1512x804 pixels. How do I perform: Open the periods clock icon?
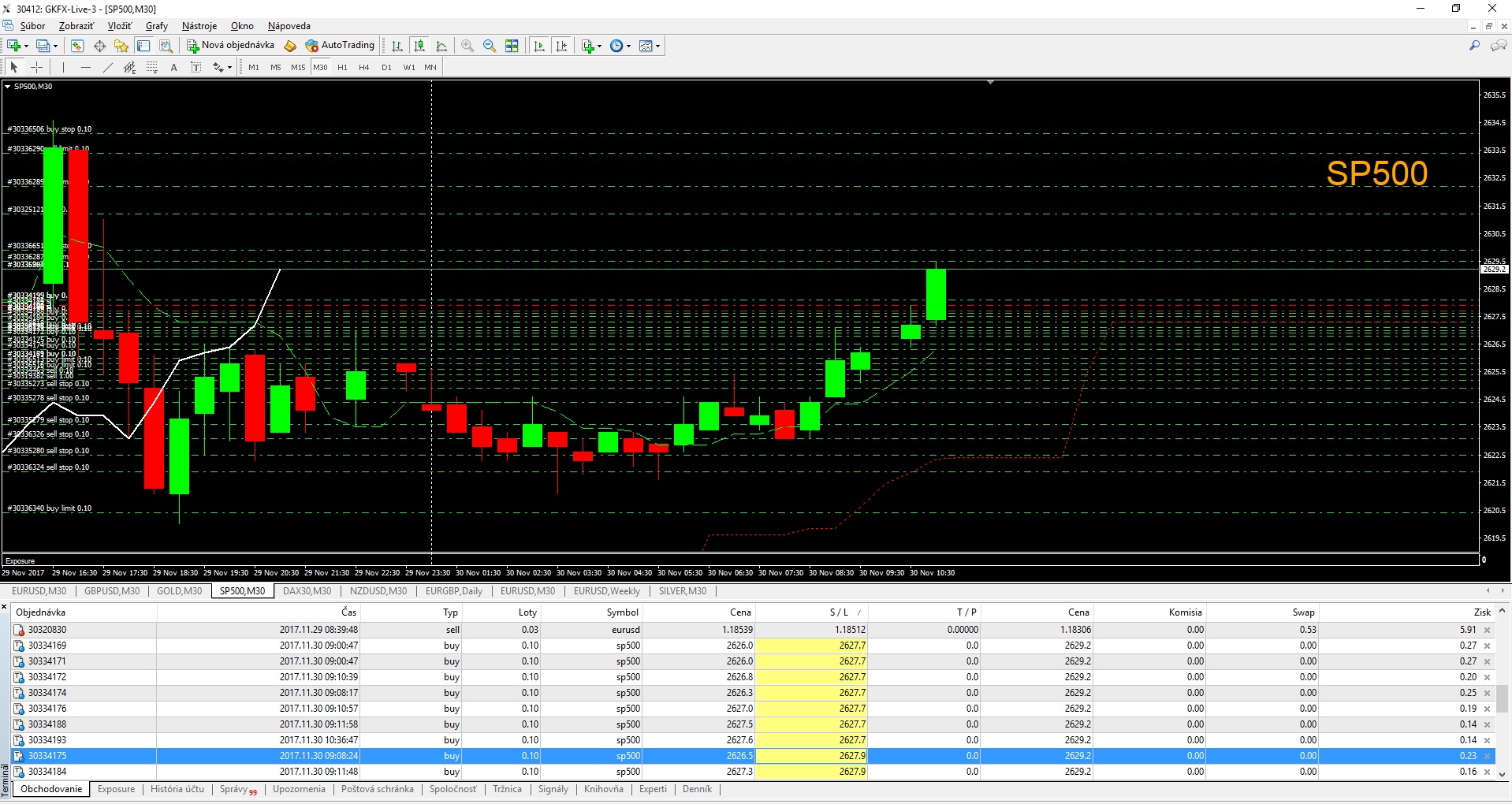point(616,46)
